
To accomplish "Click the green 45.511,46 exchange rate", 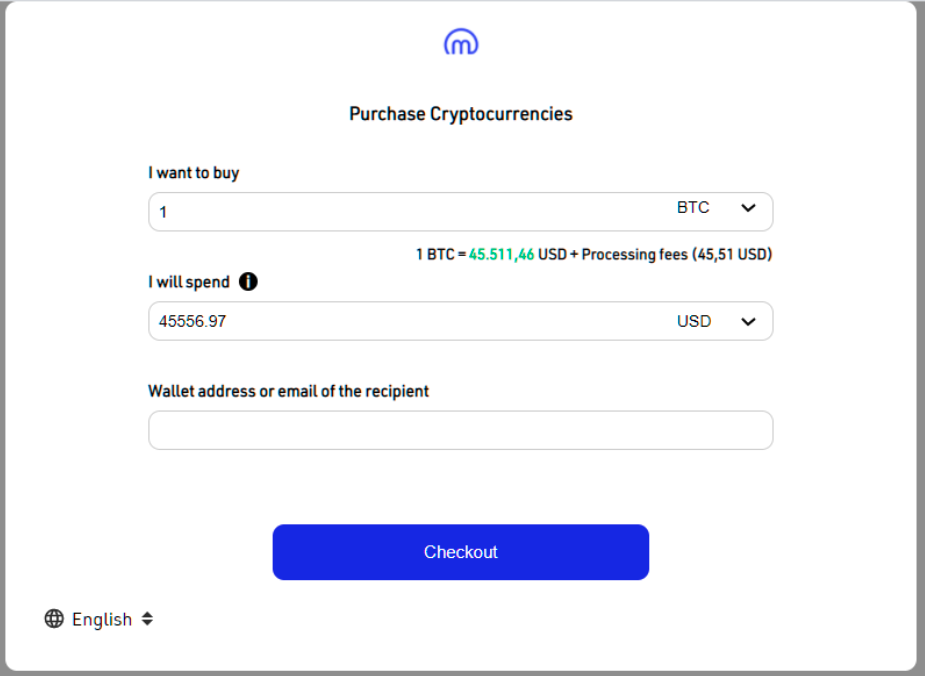I will [501, 255].
